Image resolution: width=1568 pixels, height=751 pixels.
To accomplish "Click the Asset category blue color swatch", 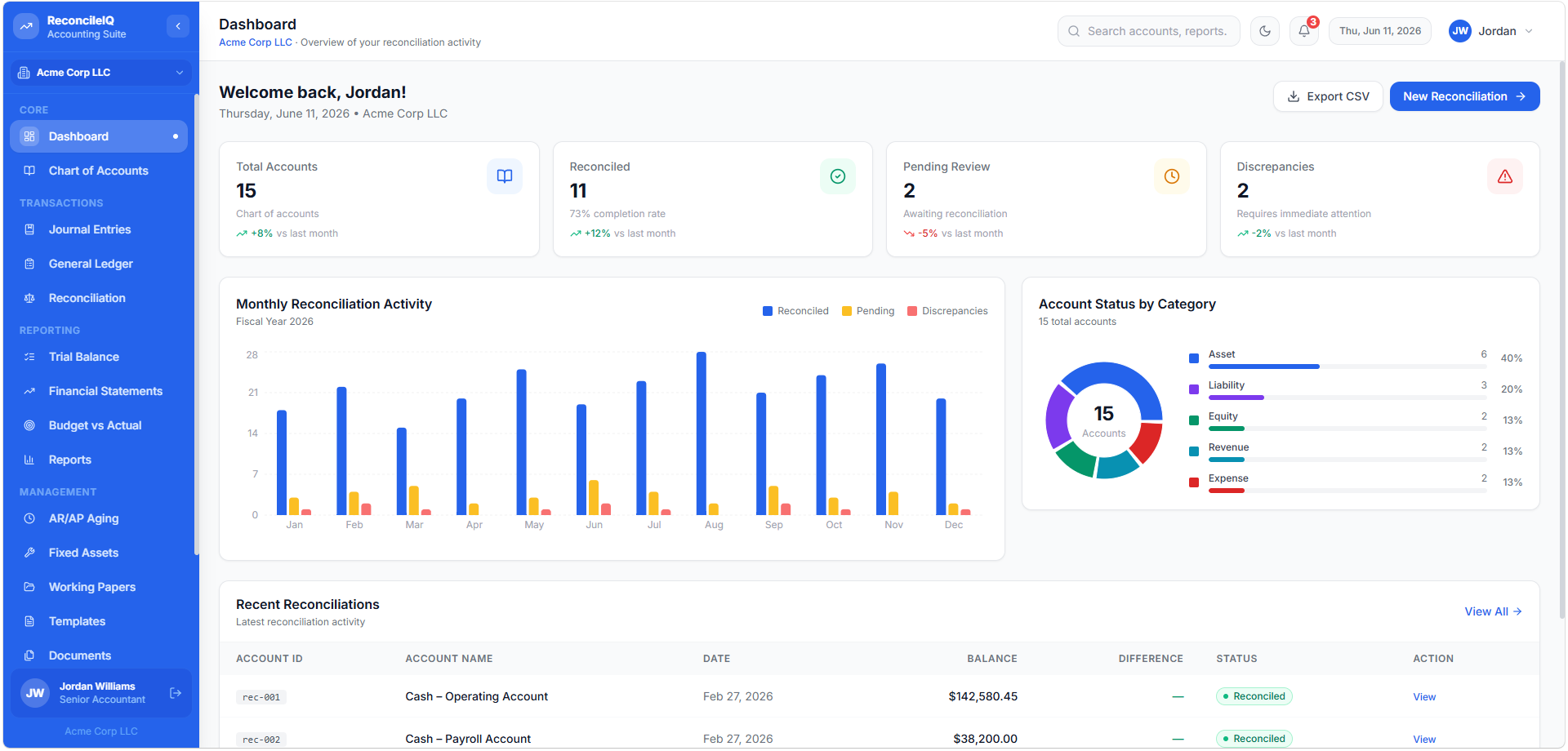I will (x=1194, y=358).
